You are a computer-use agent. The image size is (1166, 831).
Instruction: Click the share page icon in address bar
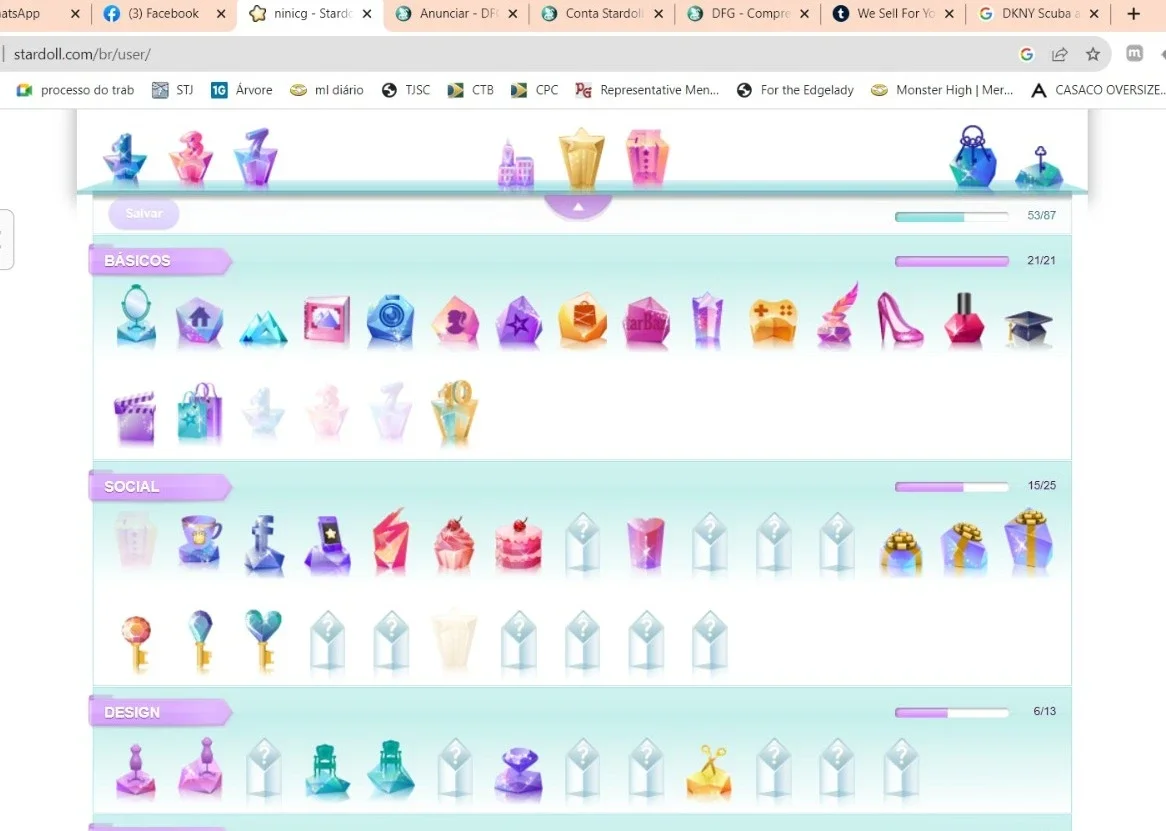[1060, 54]
